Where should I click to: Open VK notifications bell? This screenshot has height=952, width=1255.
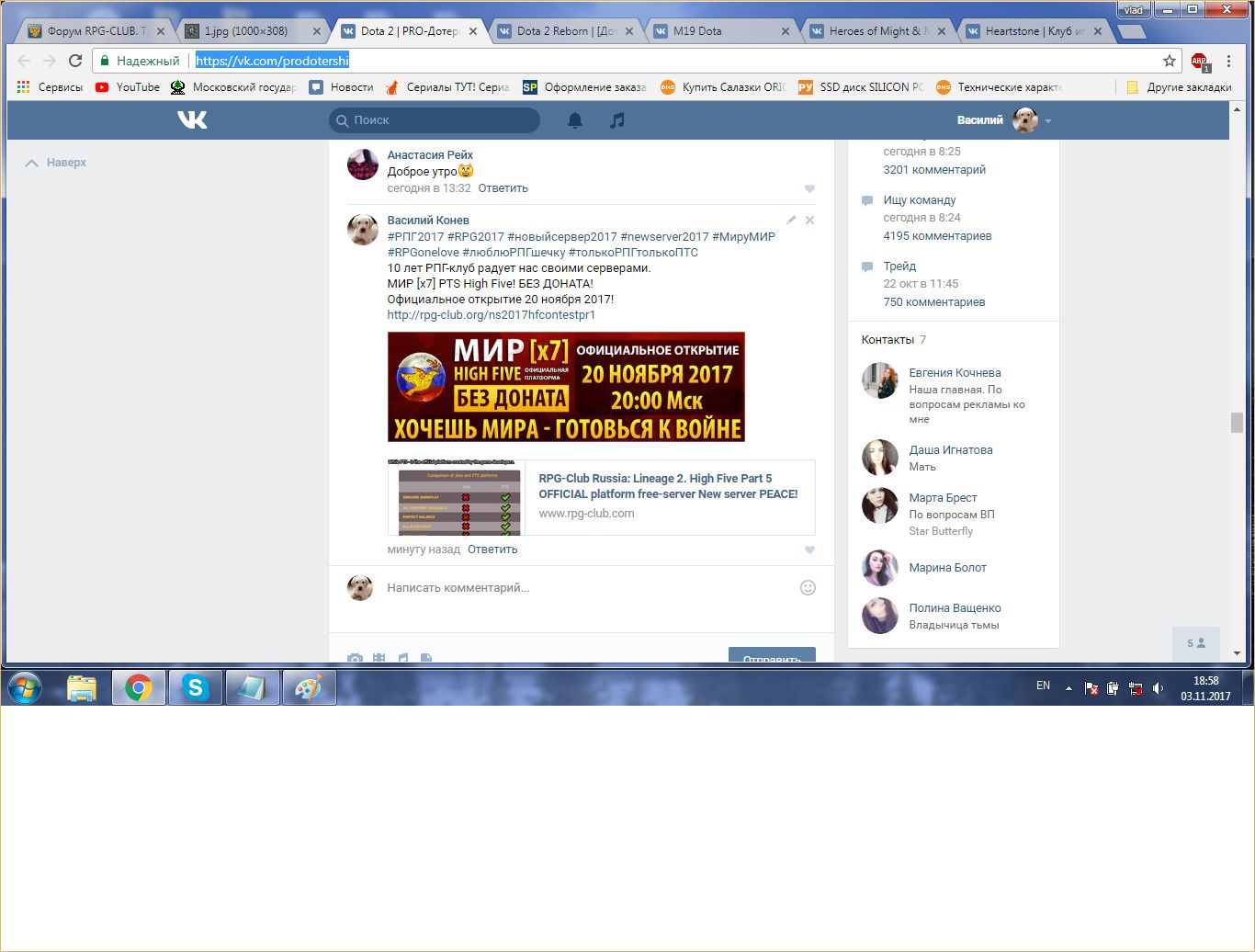point(575,120)
